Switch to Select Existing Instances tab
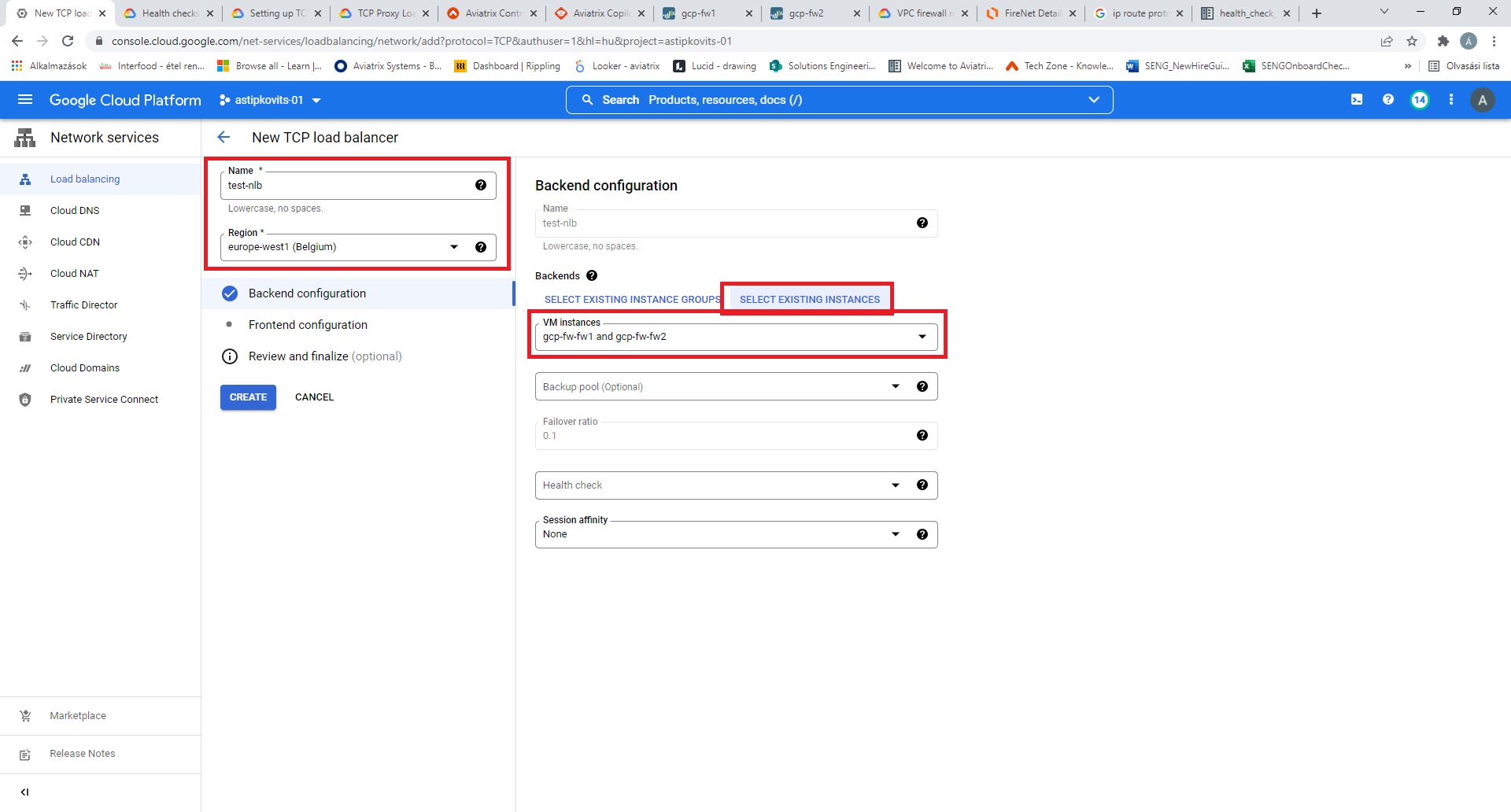 pos(809,300)
